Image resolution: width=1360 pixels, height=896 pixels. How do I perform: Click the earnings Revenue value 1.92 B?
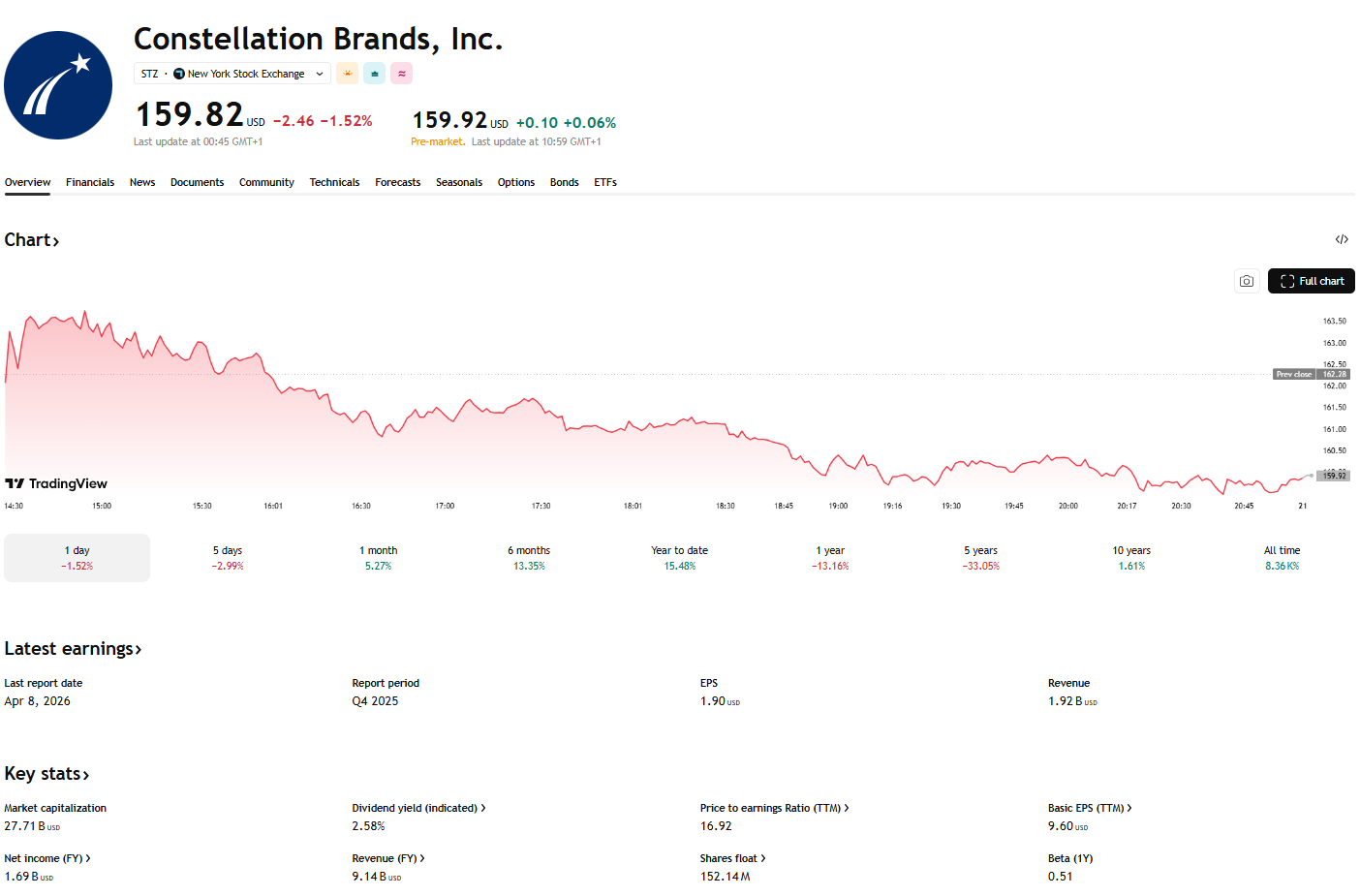coord(1072,701)
